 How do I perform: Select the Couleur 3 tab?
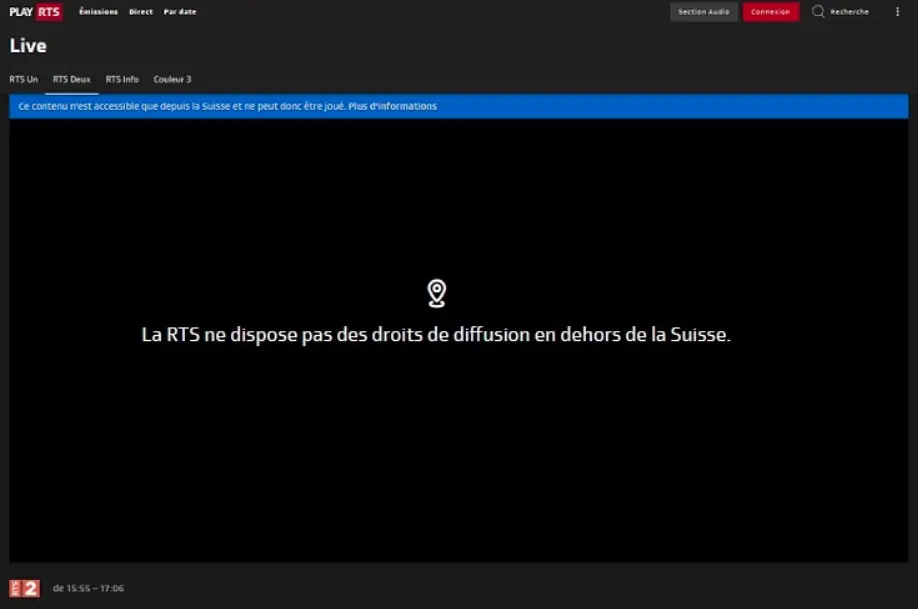(x=172, y=79)
